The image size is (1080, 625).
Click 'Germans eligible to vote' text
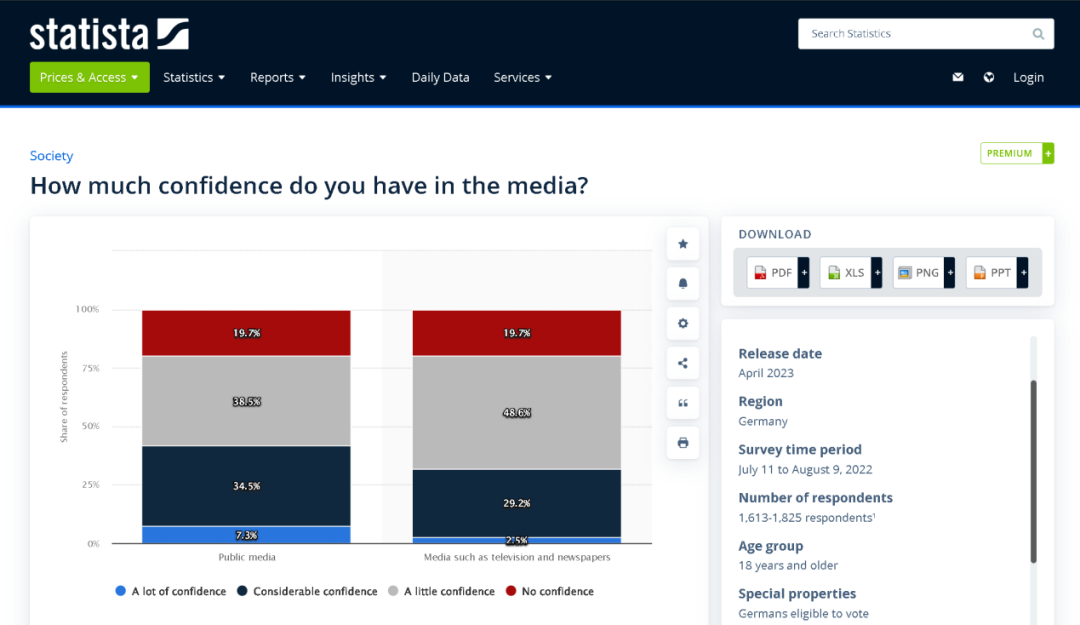tap(803, 613)
